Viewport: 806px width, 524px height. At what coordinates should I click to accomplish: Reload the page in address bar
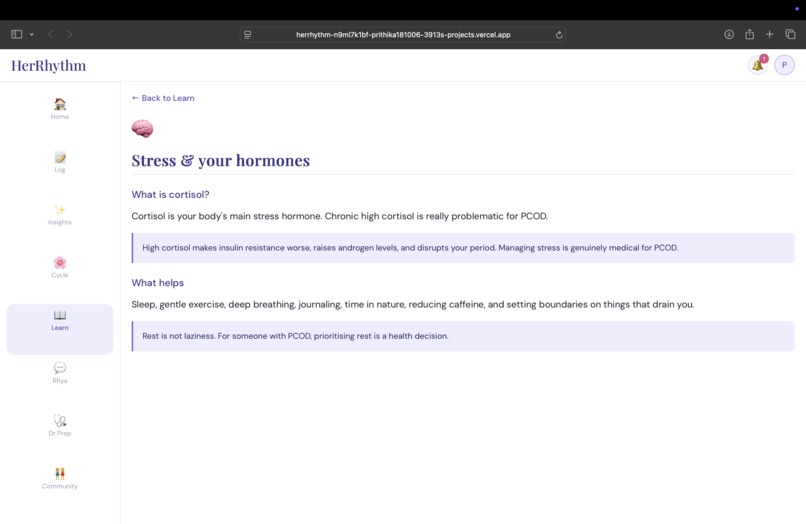(559, 35)
